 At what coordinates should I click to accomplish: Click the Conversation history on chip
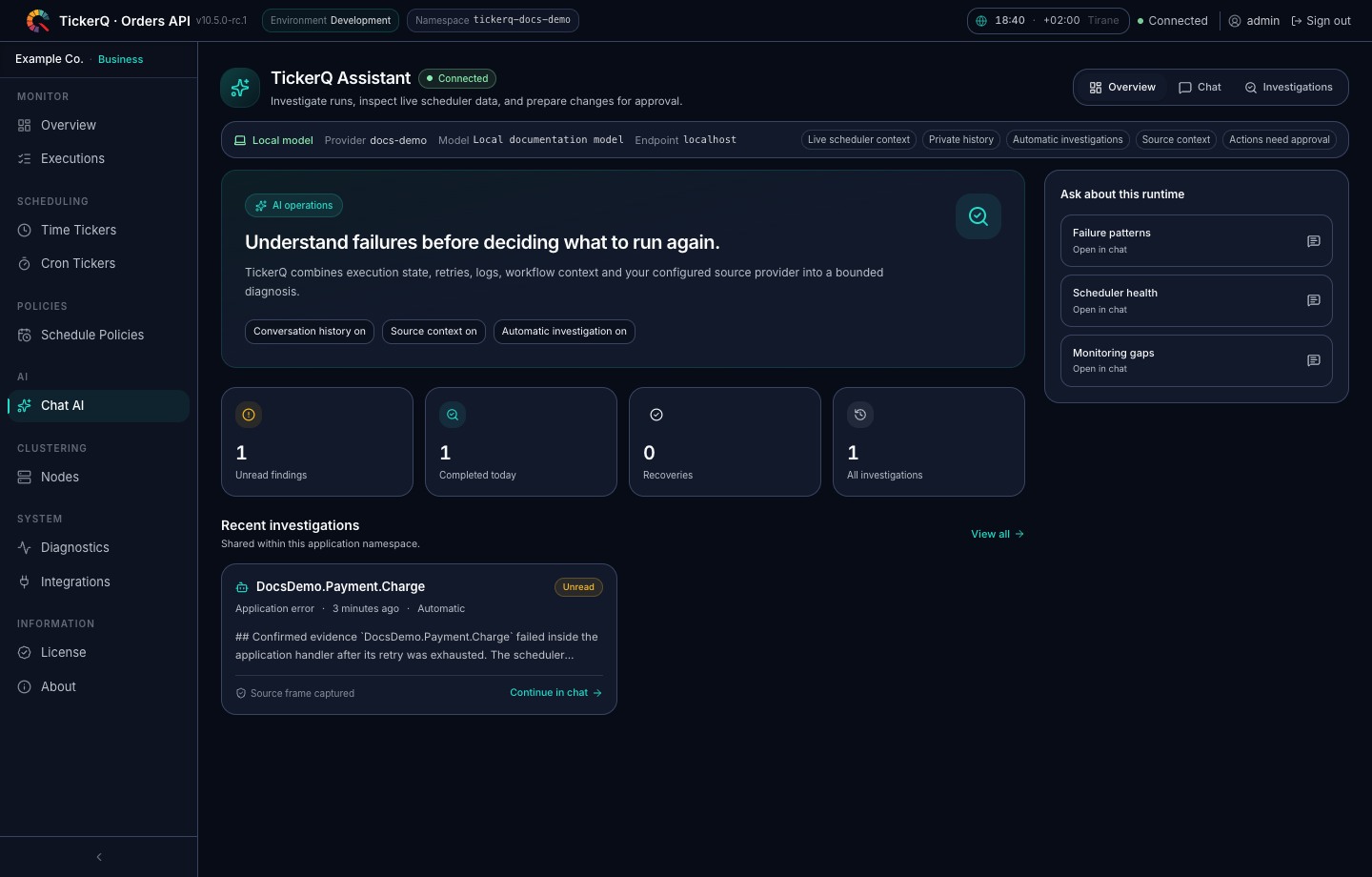(x=310, y=331)
